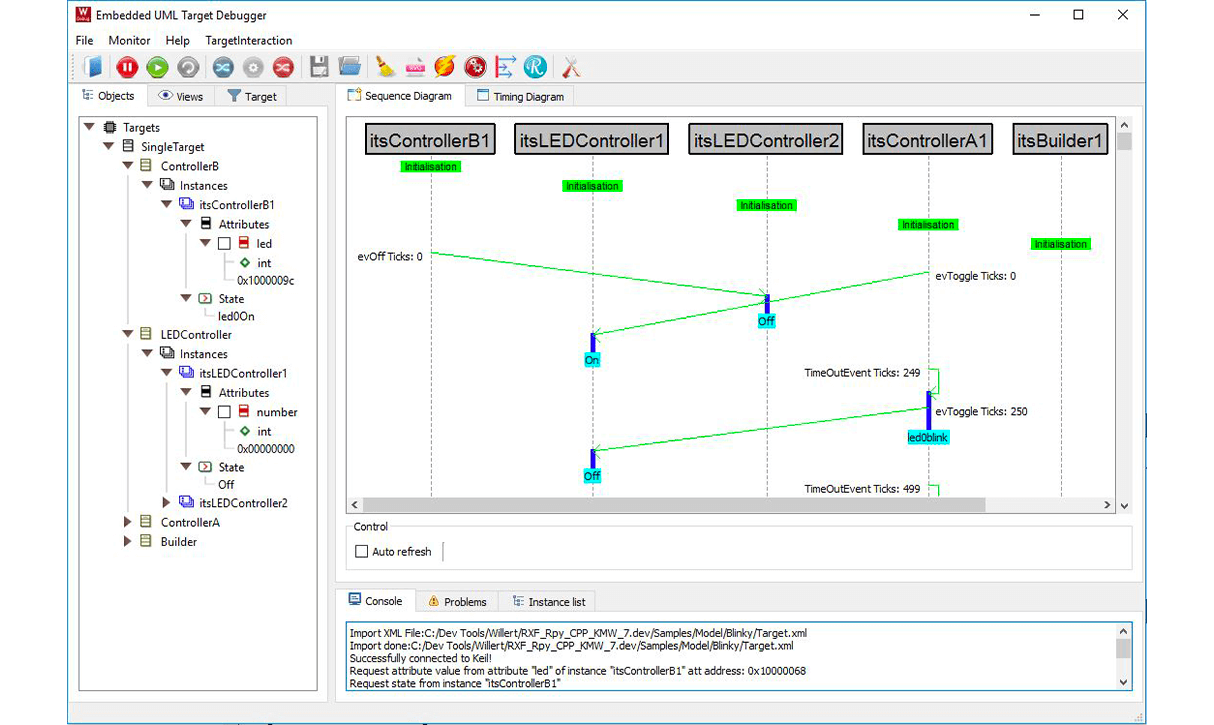Open the Help menu
The width and height of the screenshot is (1214, 725).
pos(177,40)
